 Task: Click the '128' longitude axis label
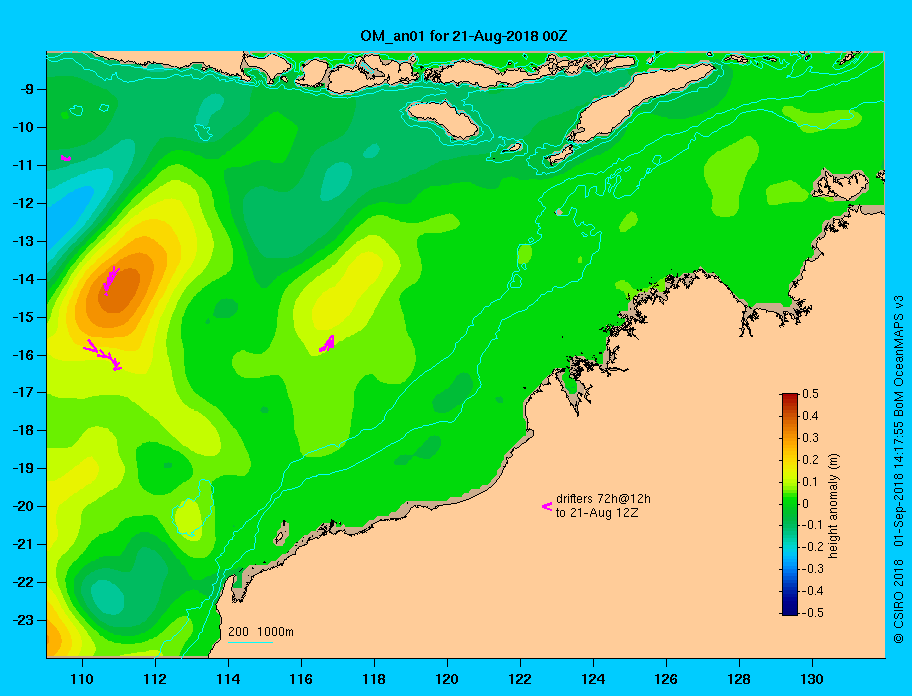tap(739, 679)
